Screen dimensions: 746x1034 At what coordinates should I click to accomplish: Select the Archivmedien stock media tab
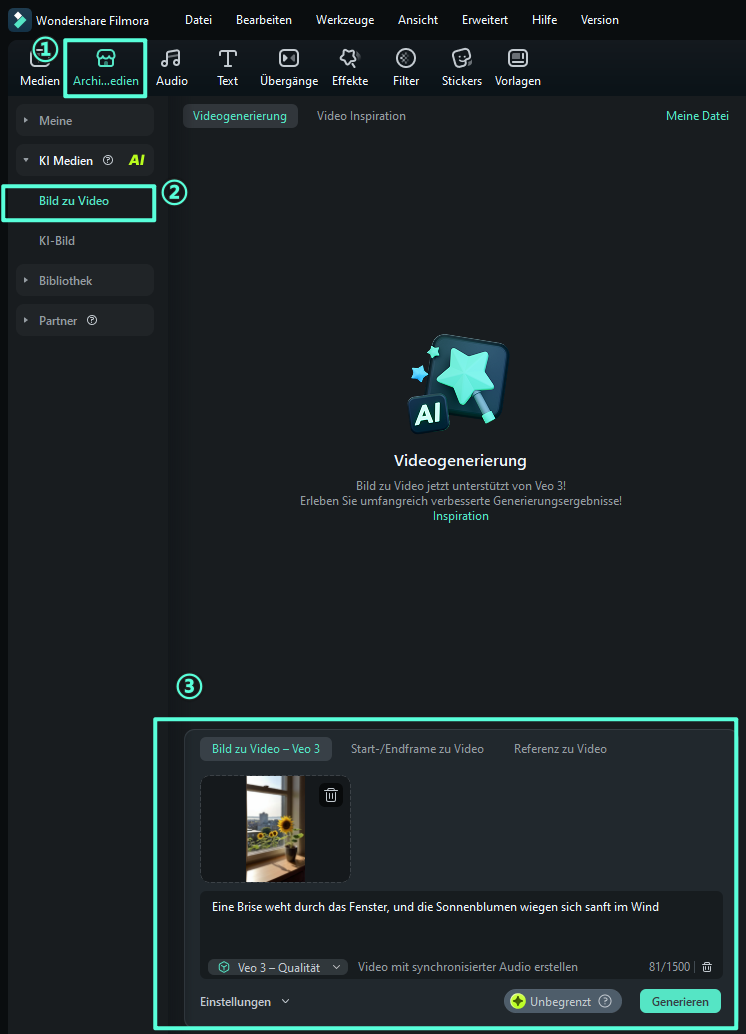coord(106,68)
